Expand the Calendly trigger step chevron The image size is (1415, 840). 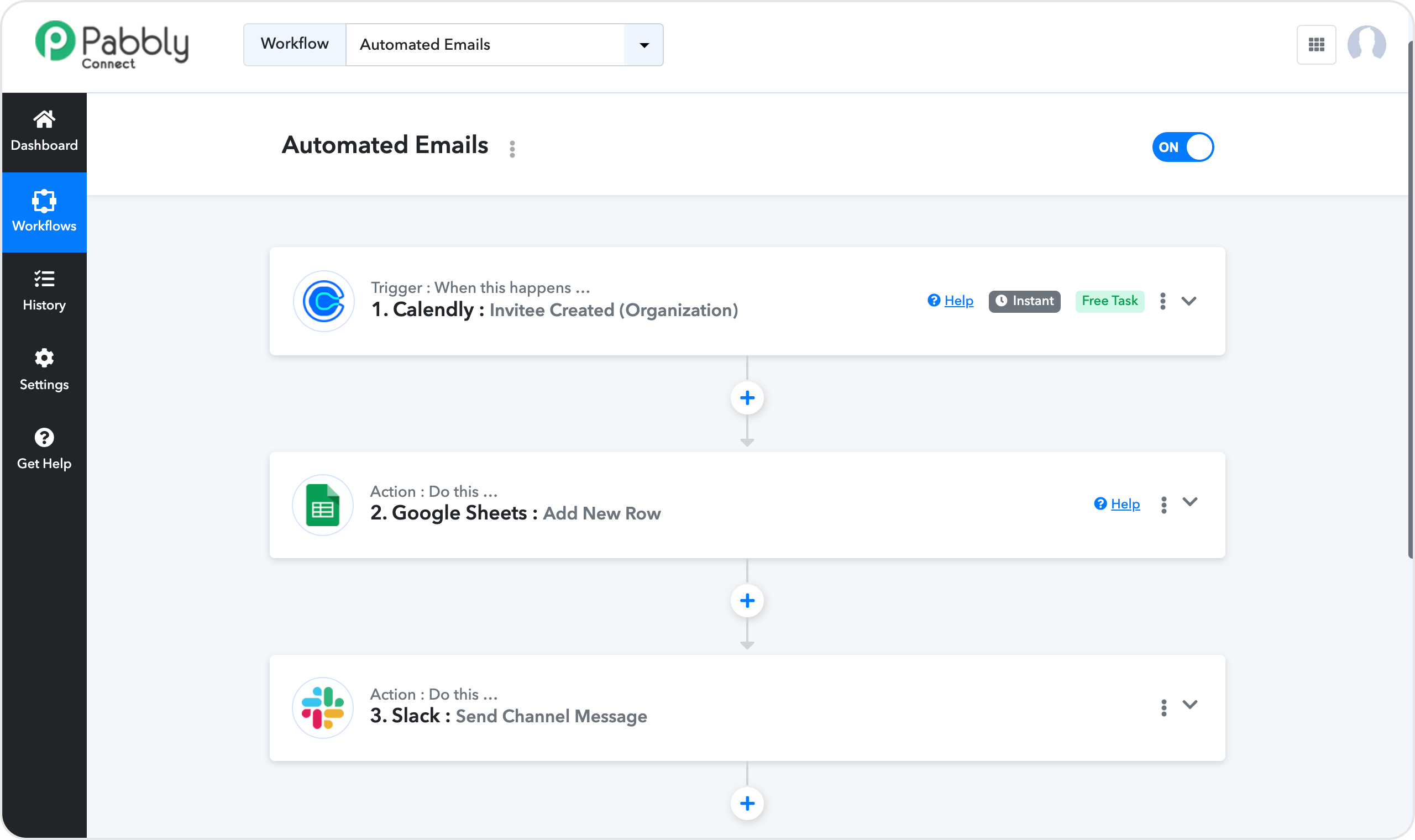click(1188, 301)
